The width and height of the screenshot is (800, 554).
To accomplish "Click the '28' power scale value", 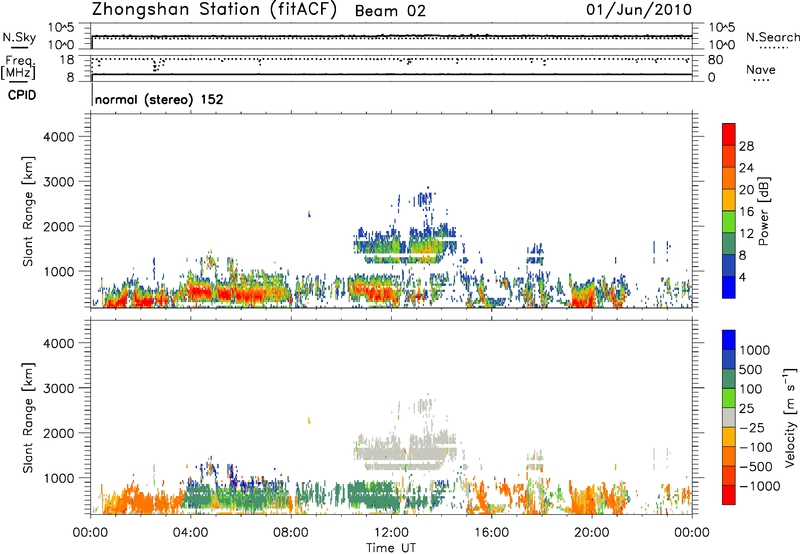I will [746, 146].
